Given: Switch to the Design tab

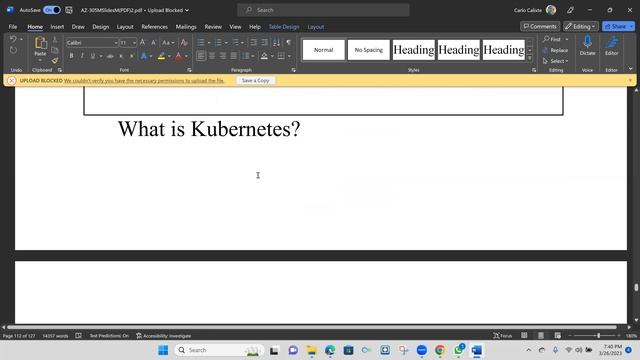Looking at the screenshot, I should (x=100, y=27).
